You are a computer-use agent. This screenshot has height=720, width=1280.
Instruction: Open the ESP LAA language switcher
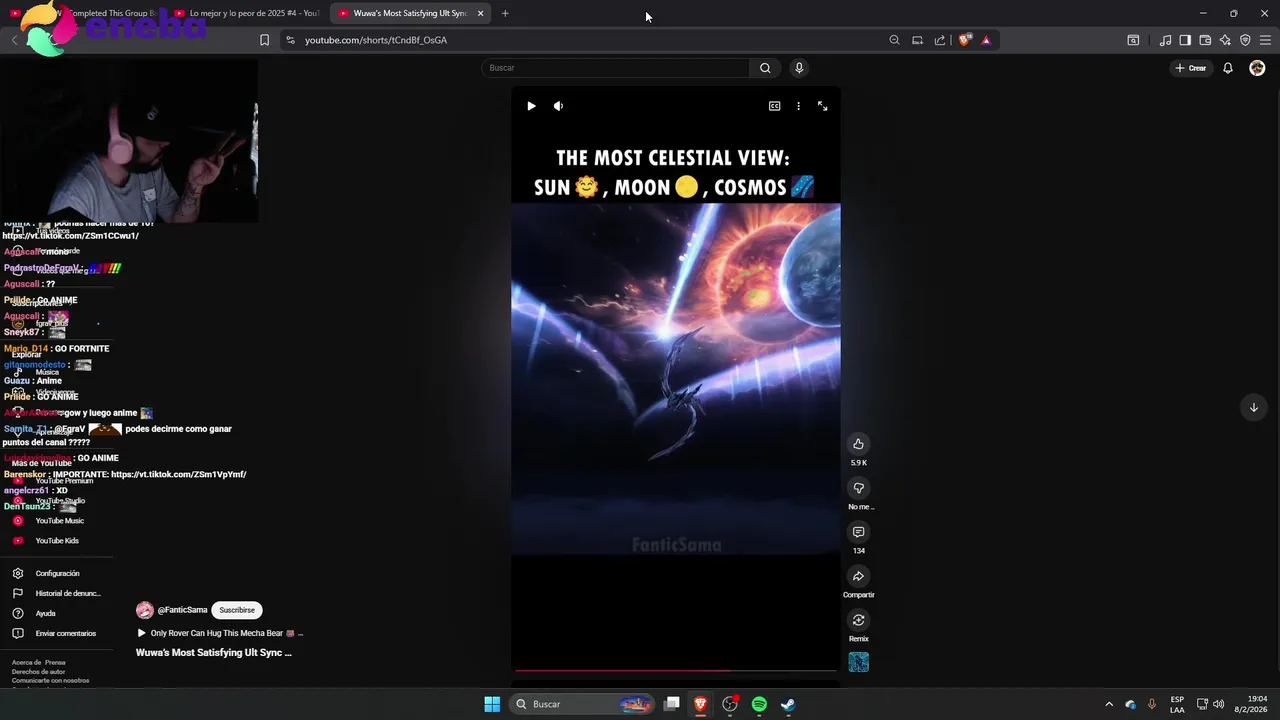(x=1177, y=704)
